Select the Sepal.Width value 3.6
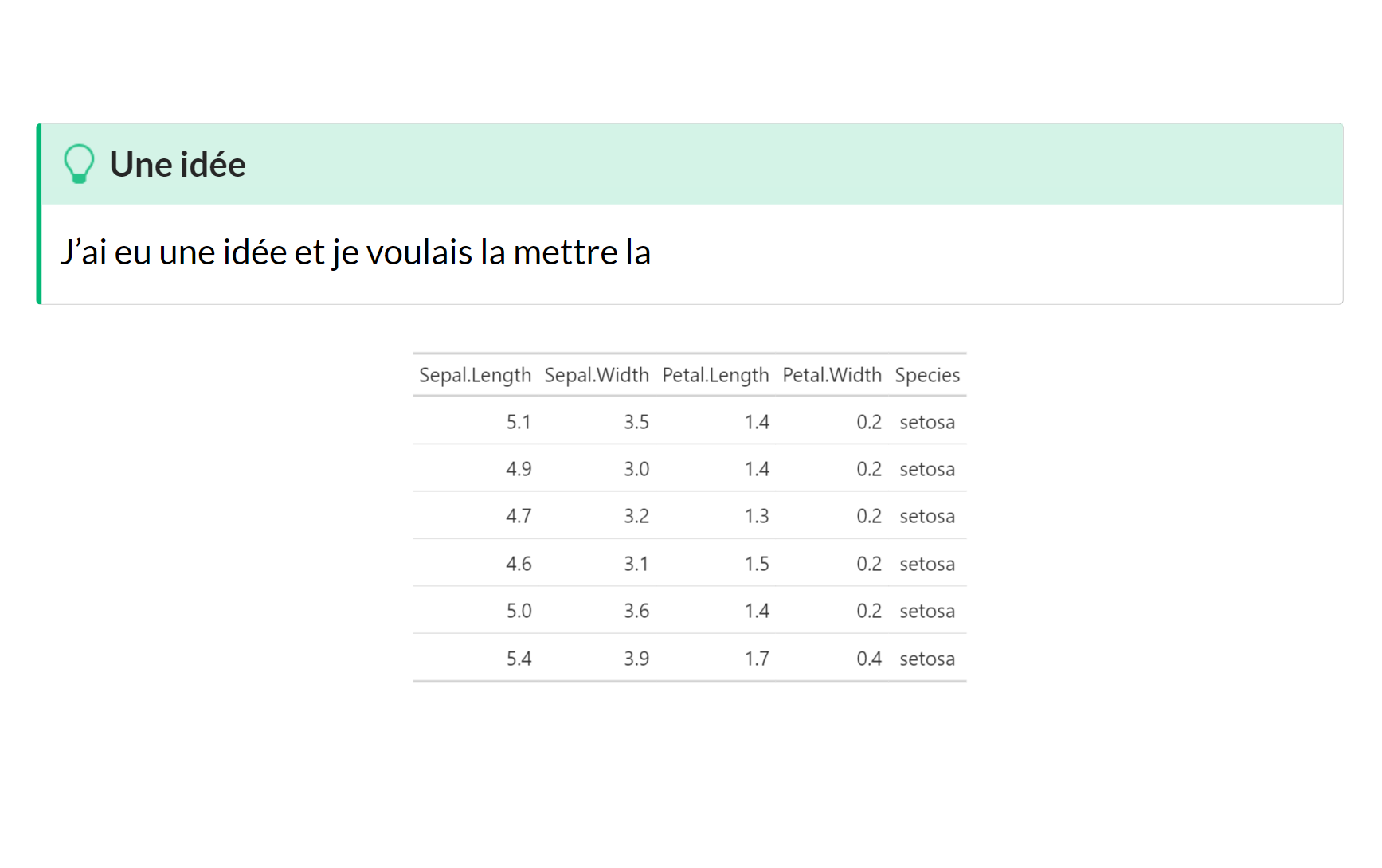Screen dimensions: 1382x868 click(636, 611)
